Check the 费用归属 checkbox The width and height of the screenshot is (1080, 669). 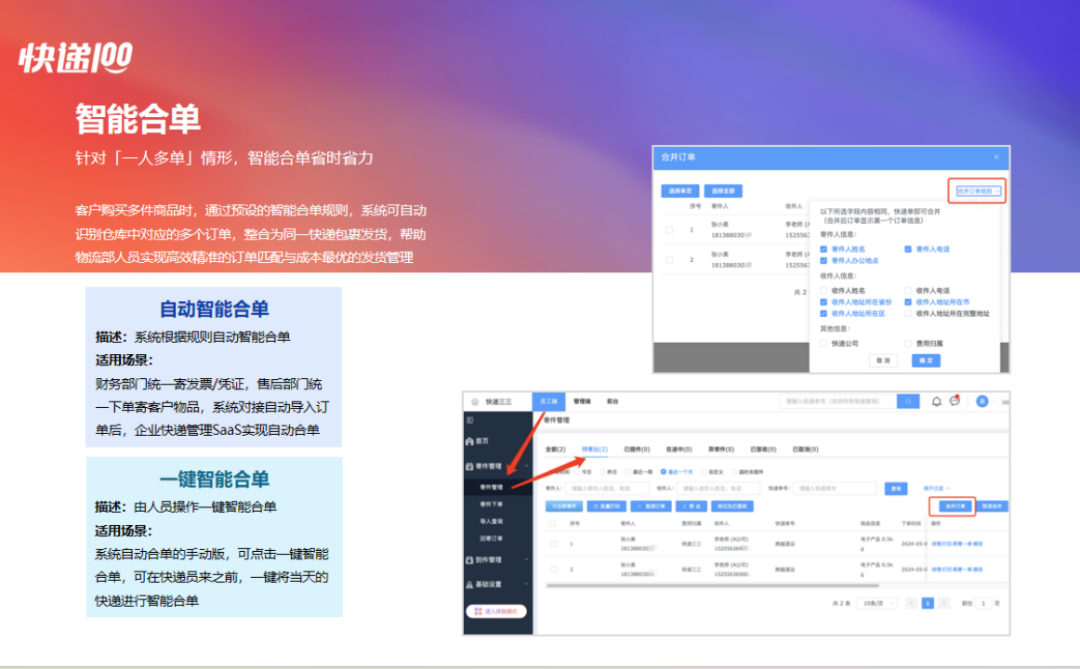(x=908, y=343)
